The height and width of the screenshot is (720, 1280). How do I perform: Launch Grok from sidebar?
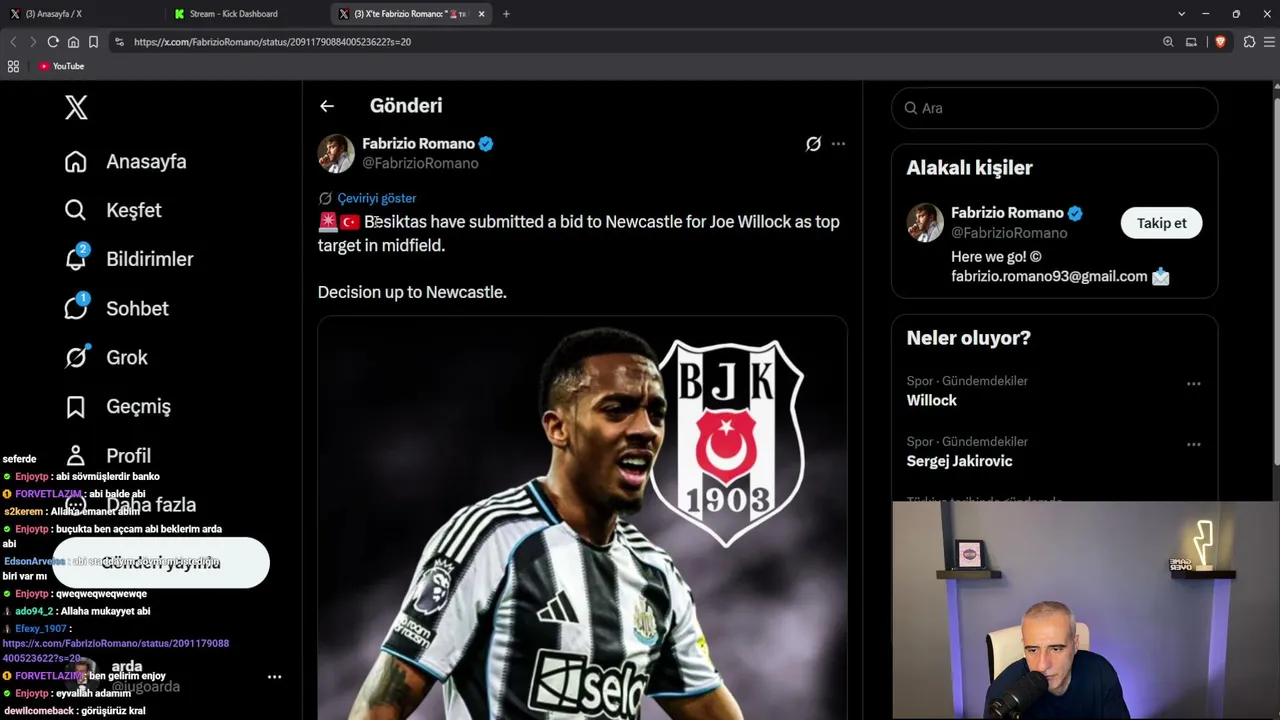106,357
